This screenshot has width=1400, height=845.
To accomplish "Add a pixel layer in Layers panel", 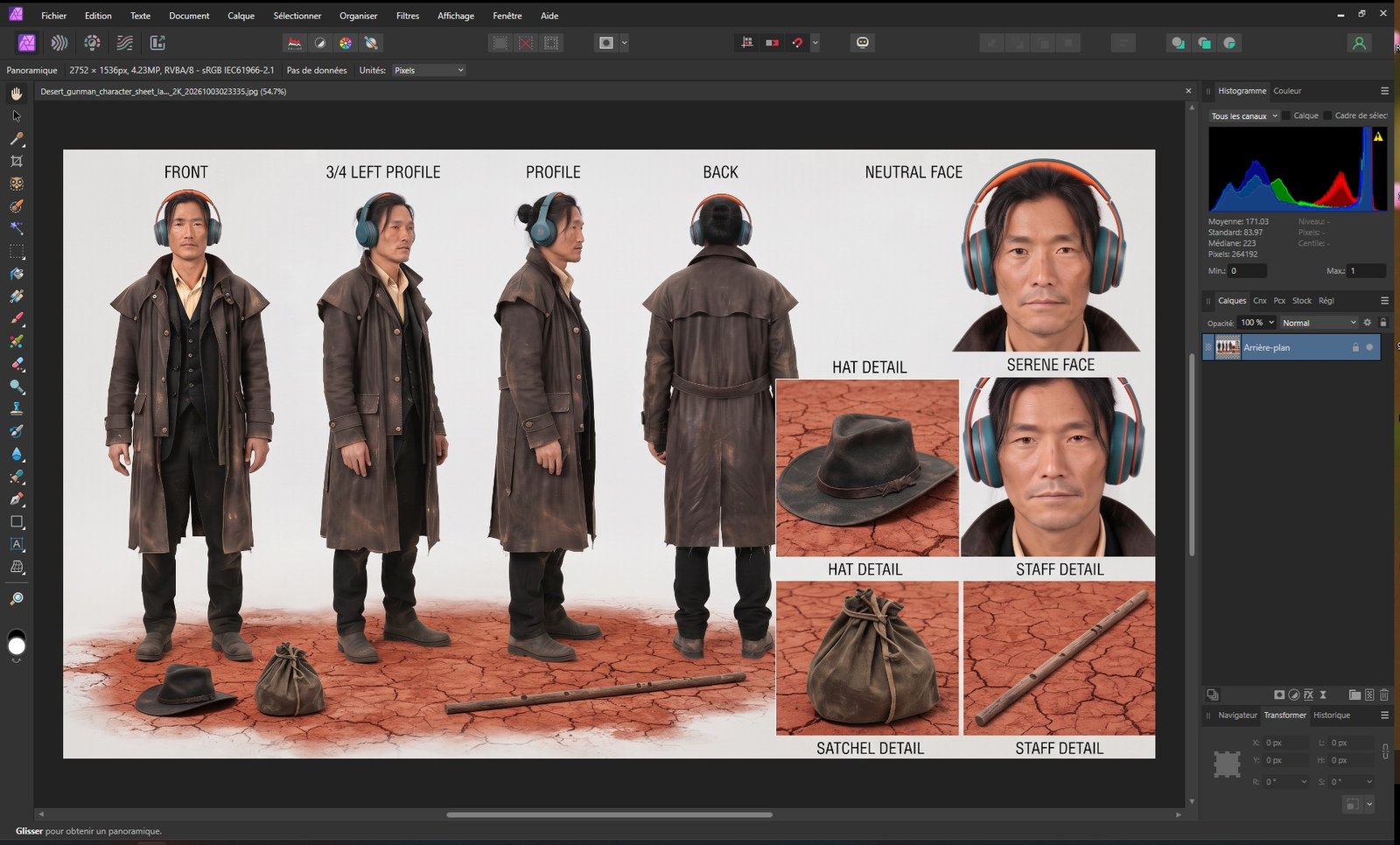I will [x=1369, y=695].
